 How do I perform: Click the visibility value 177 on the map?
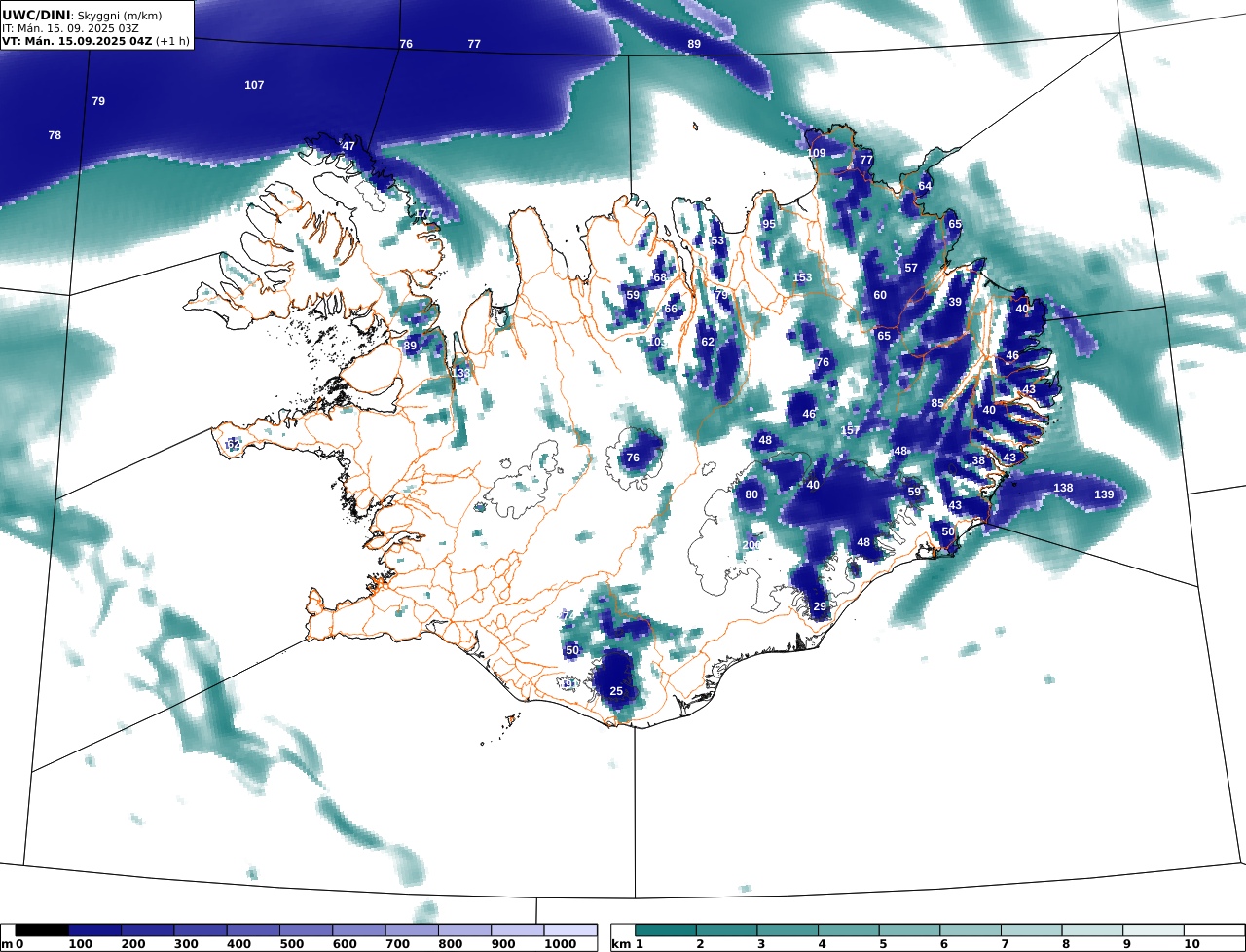click(x=423, y=213)
